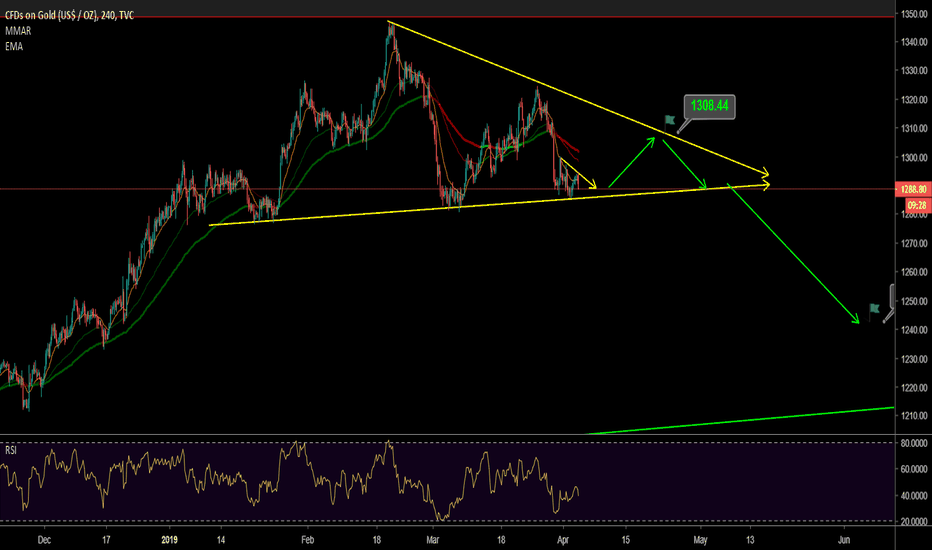
Task: Click the 1260.00 price axis label
Action: (x=914, y=272)
